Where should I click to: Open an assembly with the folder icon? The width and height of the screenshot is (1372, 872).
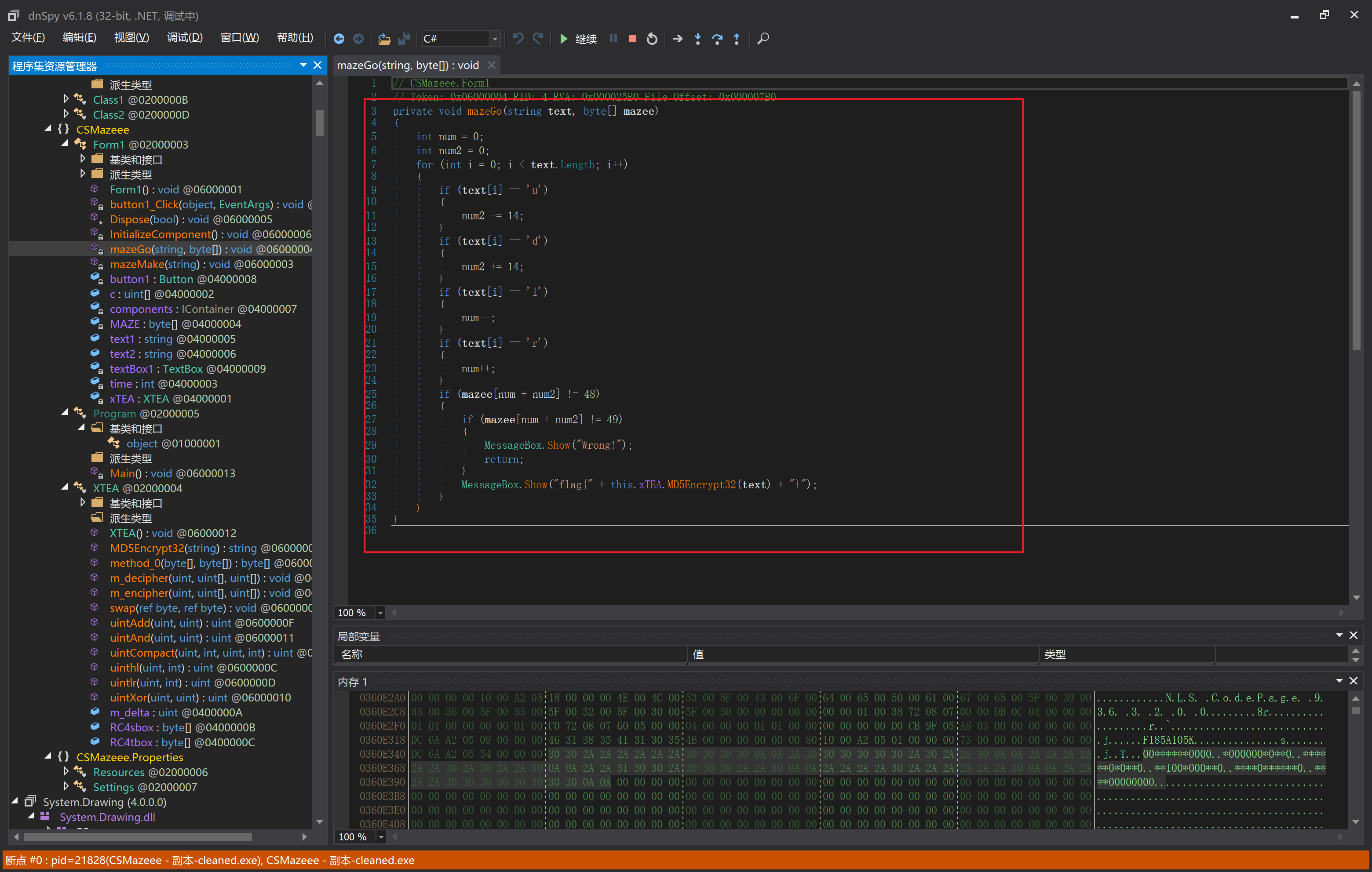[385, 39]
